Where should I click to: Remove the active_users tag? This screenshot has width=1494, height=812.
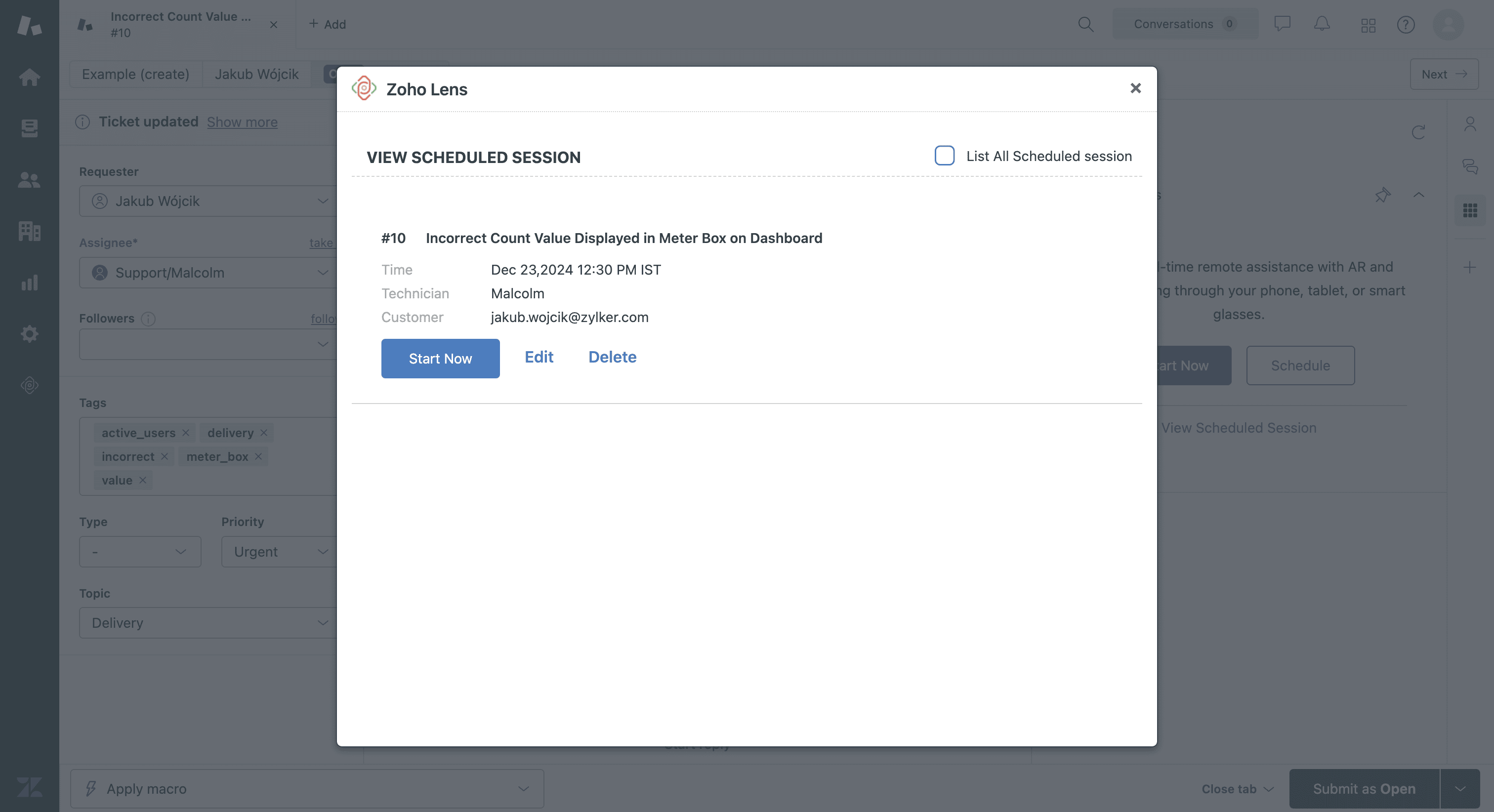click(186, 433)
